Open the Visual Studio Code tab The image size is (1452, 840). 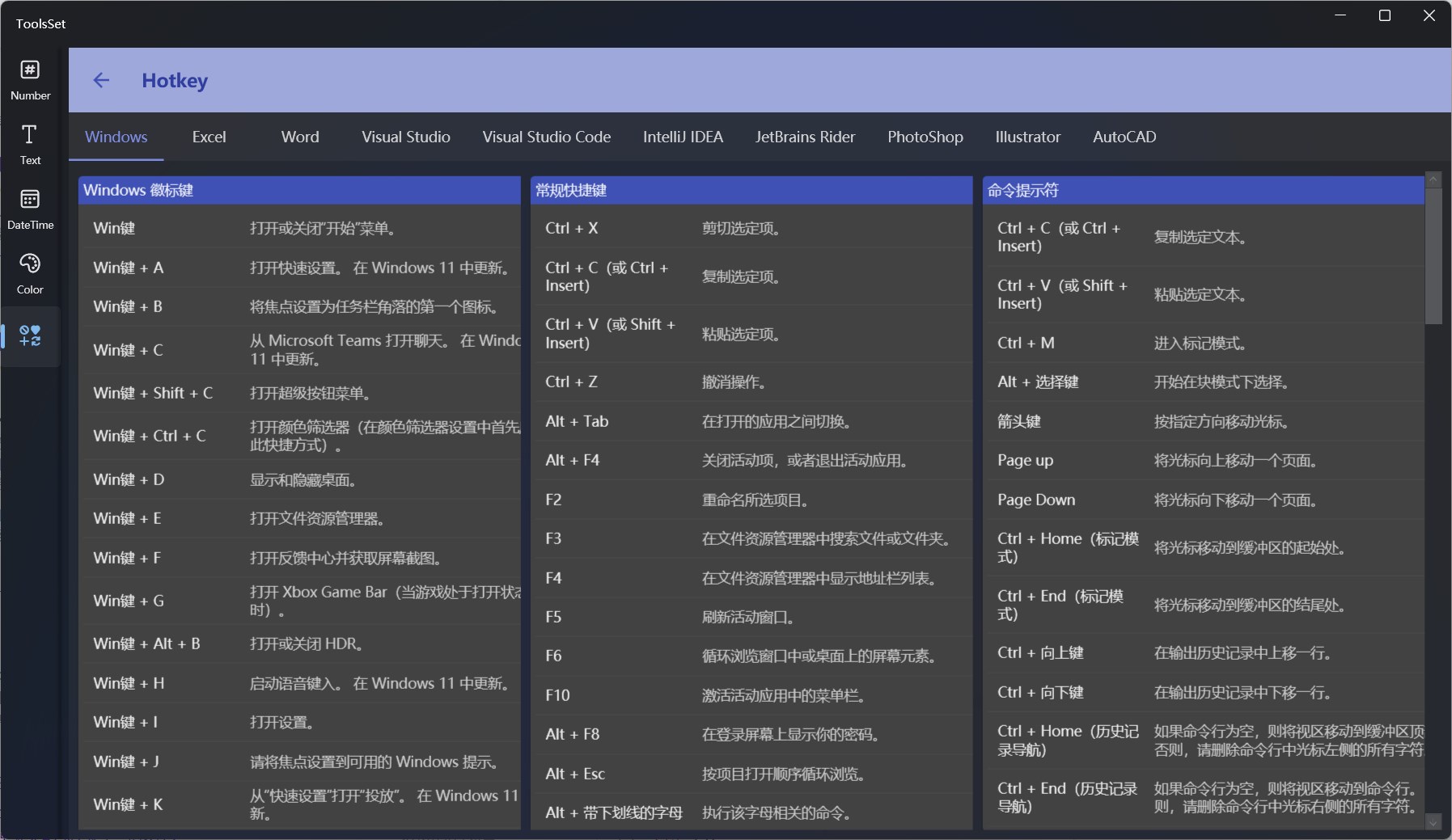click(547, 137)
